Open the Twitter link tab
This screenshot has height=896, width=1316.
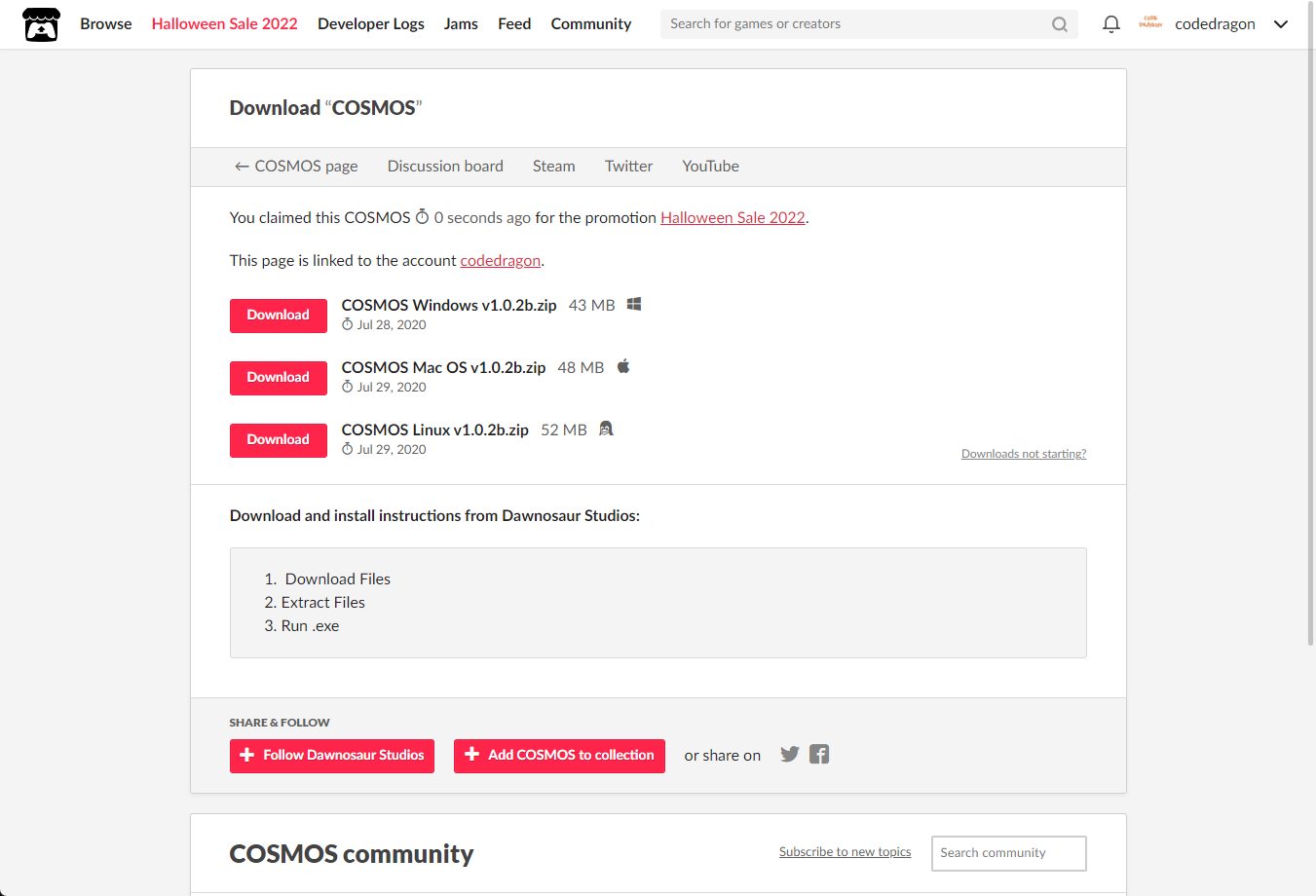pos(629,166)
